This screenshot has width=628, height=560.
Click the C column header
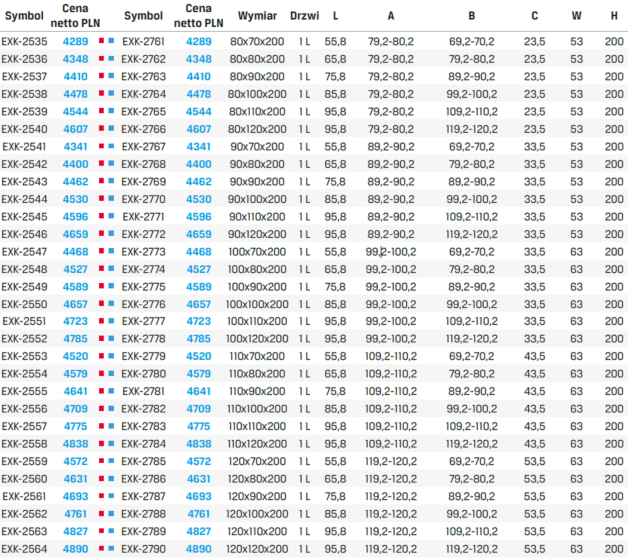[535, 16]
